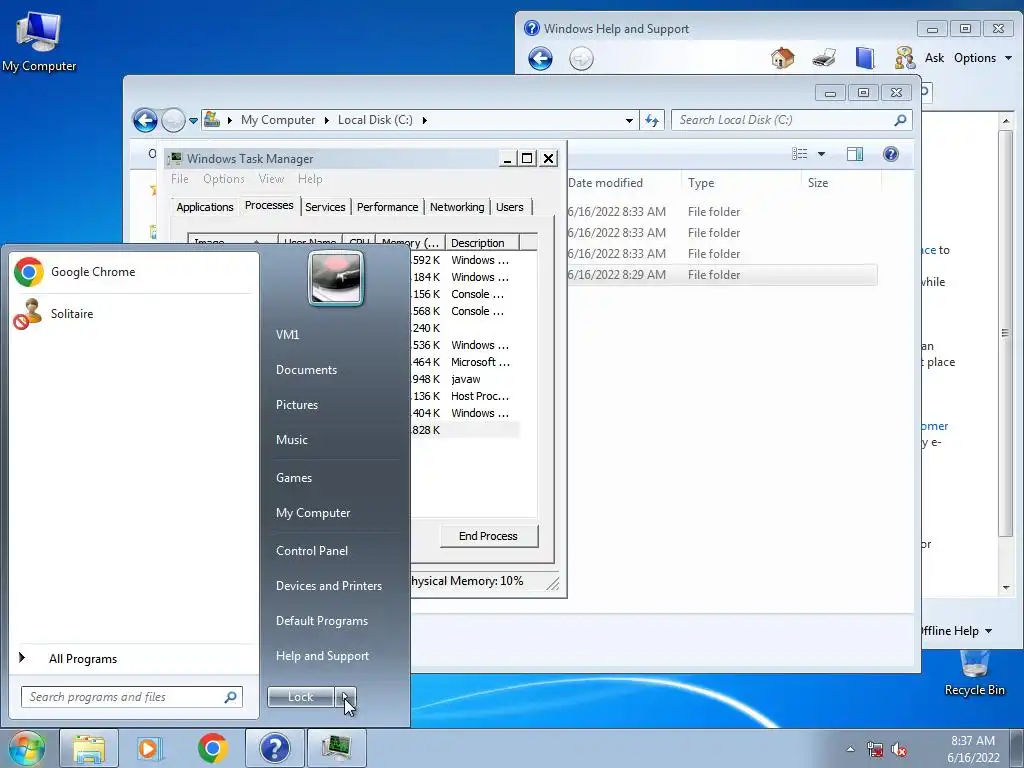Sort processes by Description column

482,243
